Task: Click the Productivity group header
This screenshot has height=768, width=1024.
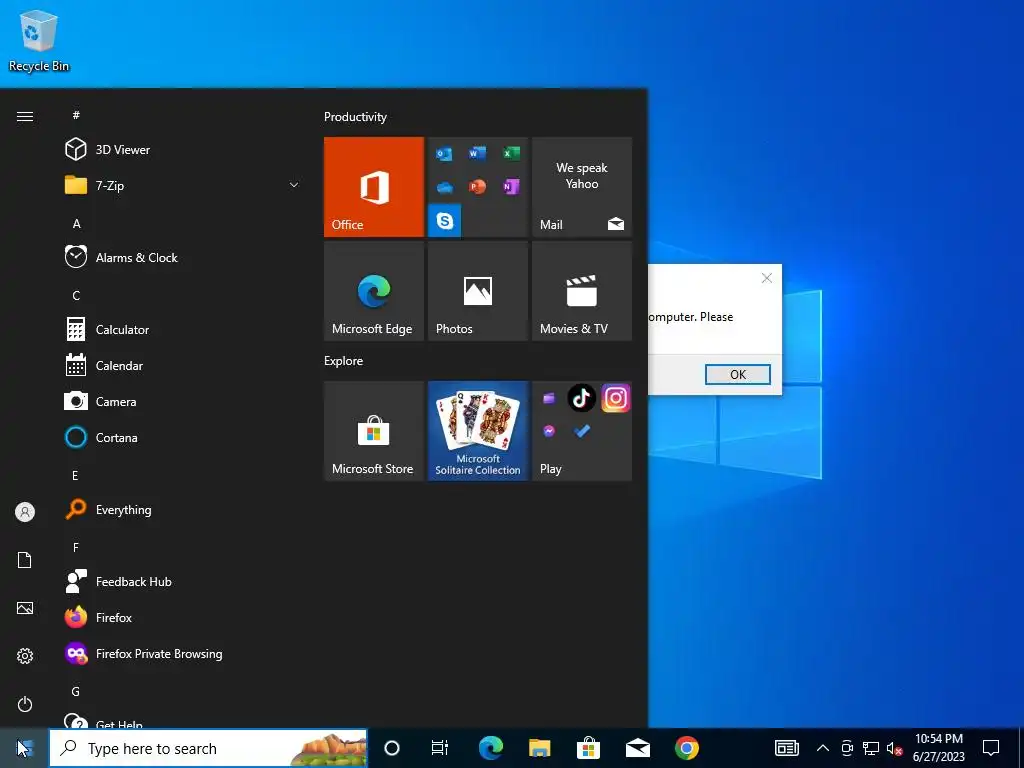Action: click(x=355, y=117)
